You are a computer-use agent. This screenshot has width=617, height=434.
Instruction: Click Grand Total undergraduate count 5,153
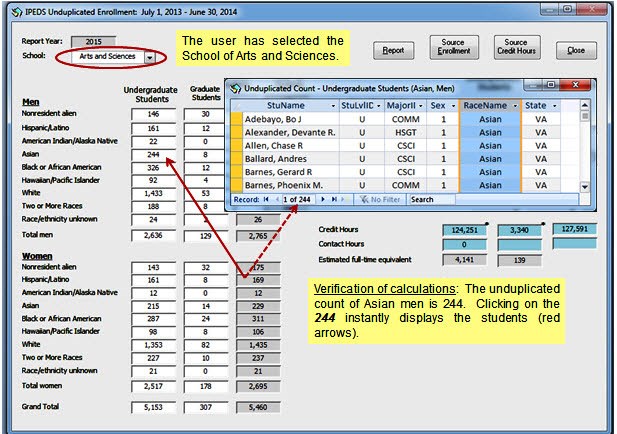[x=153, y=407]
